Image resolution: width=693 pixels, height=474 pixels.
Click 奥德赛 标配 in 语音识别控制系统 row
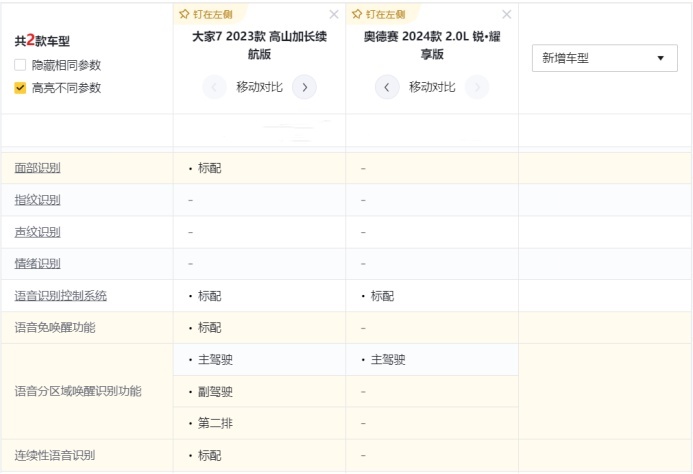382,296
